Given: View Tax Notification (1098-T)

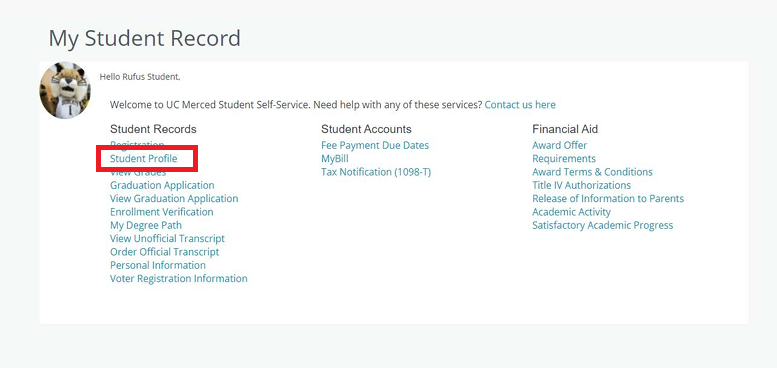Looking at the screenshot, I should point(376,172).
